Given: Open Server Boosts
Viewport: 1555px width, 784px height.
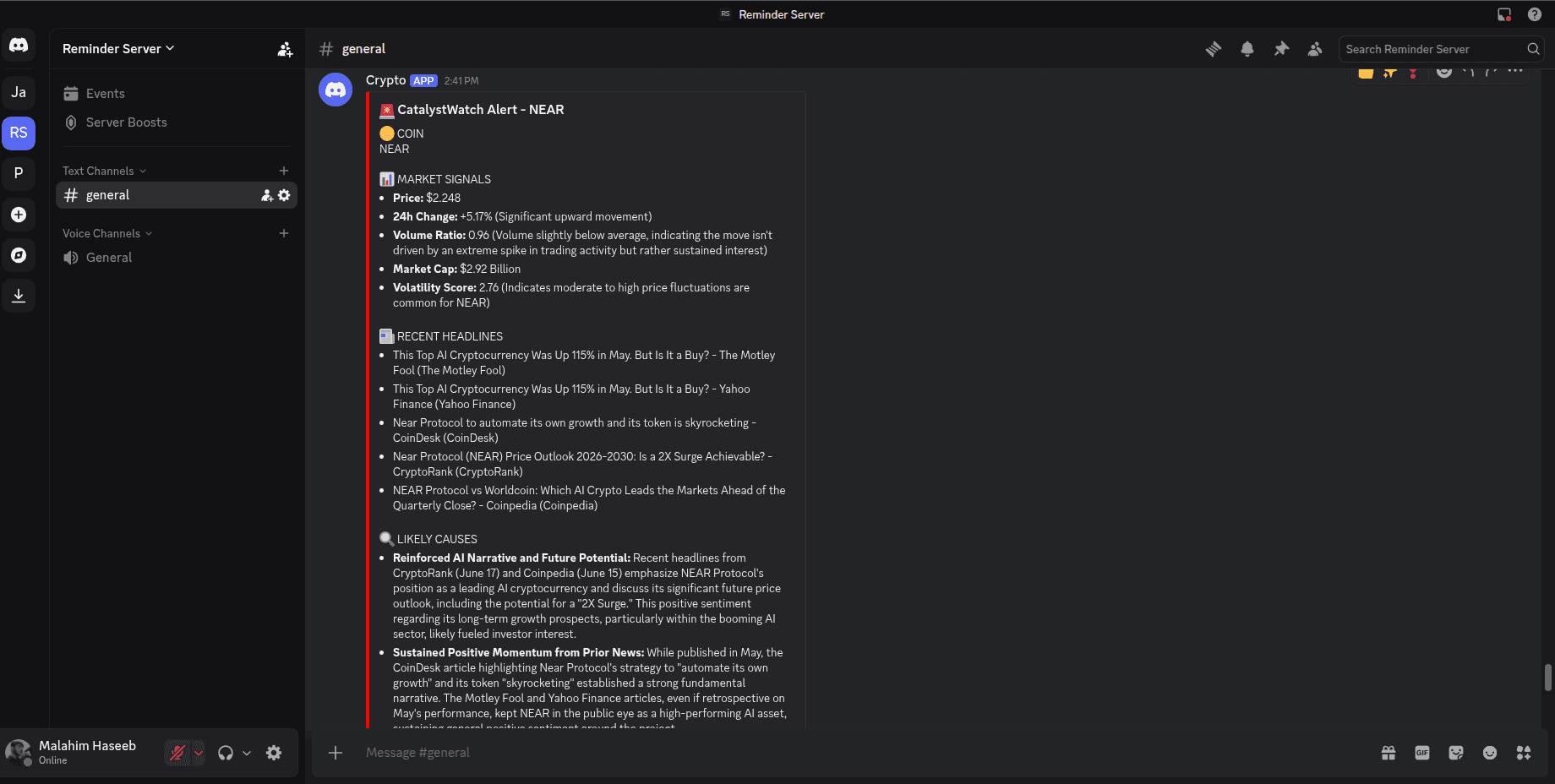Looking at the screenshot, I should tap(177, 122).
